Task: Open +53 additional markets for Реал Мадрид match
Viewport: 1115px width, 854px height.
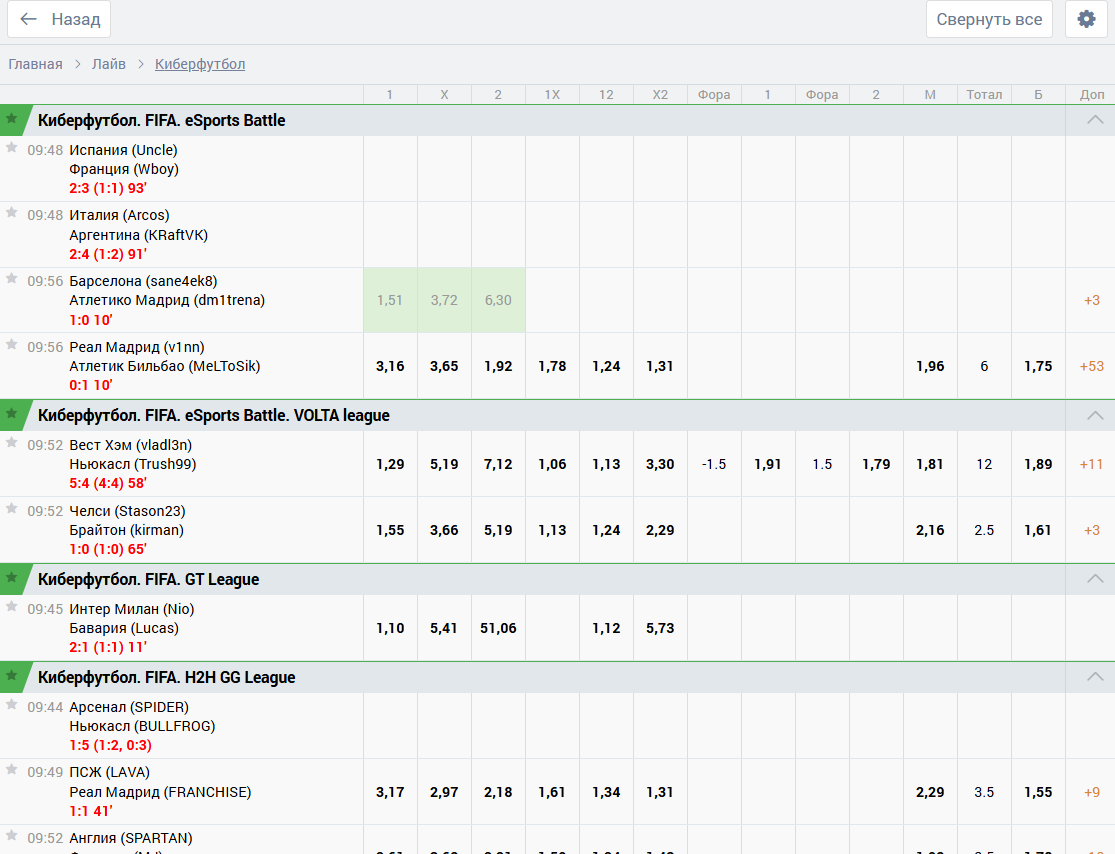Action: [1091, 366]
